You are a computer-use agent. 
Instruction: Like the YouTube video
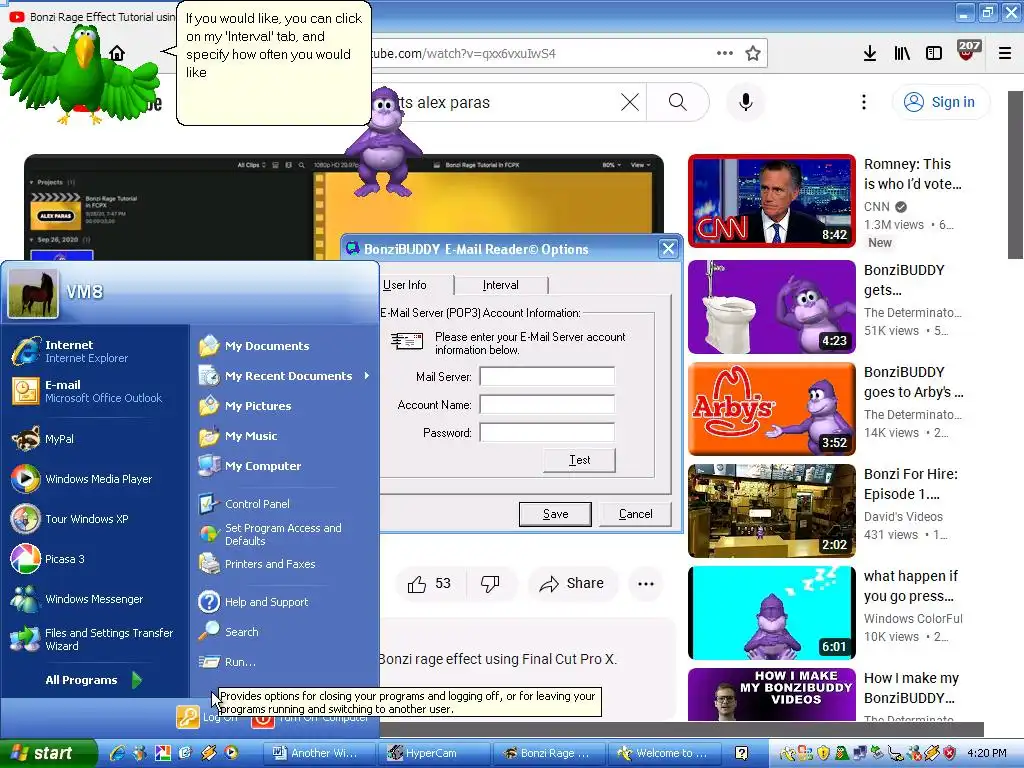430,583
